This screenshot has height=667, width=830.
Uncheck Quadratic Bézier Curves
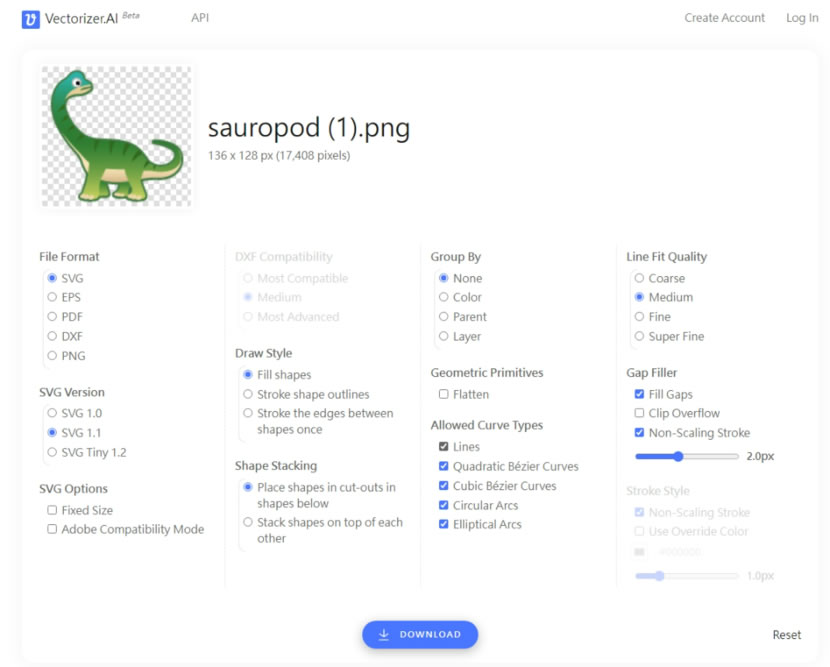pyautogui.click(x=444, y=466)
